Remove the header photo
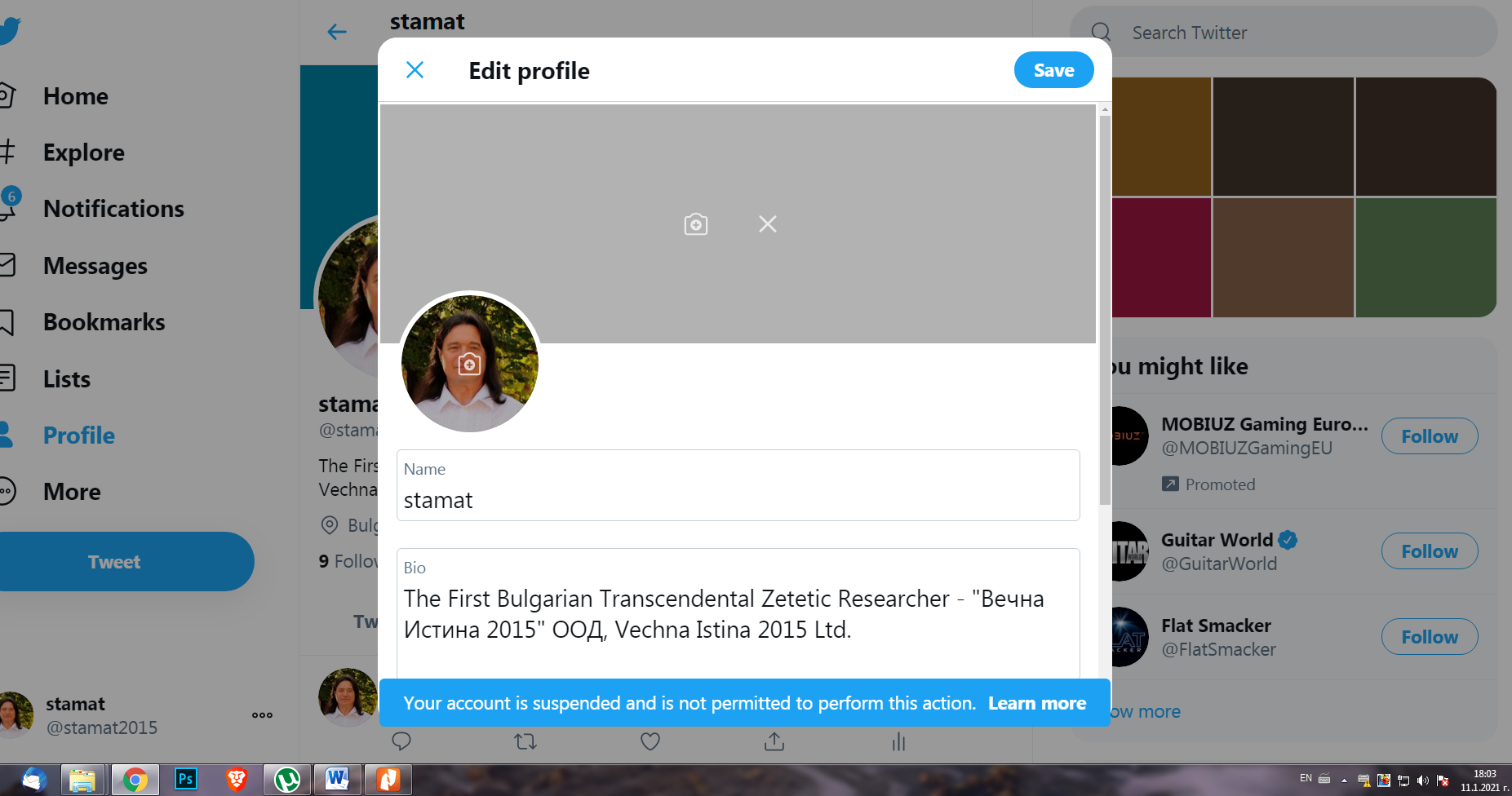 point(768,224)
